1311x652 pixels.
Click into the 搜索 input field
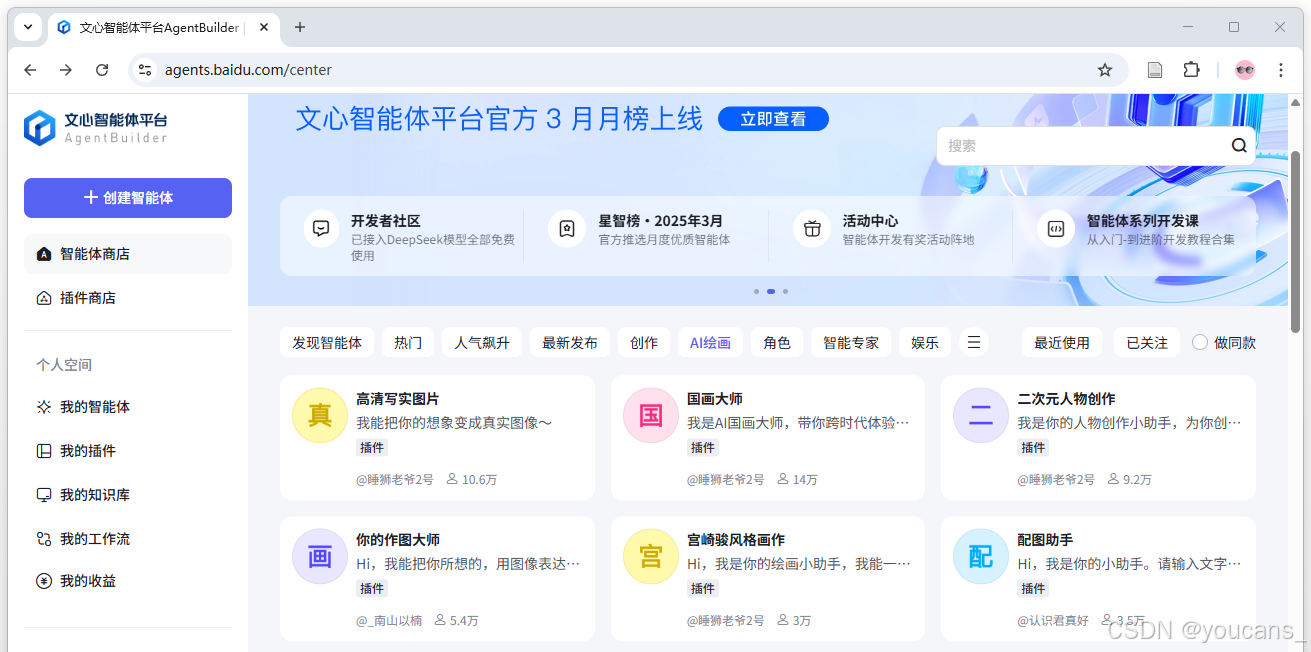tap(1085, 146)
